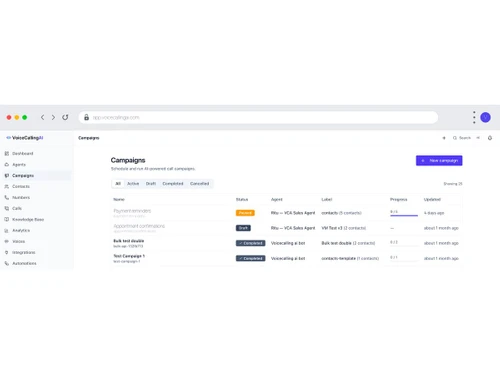This screenshot has height=375, width=500.
Task: Open the Appointment confirmations campaign
Action: tap(139, 226)
